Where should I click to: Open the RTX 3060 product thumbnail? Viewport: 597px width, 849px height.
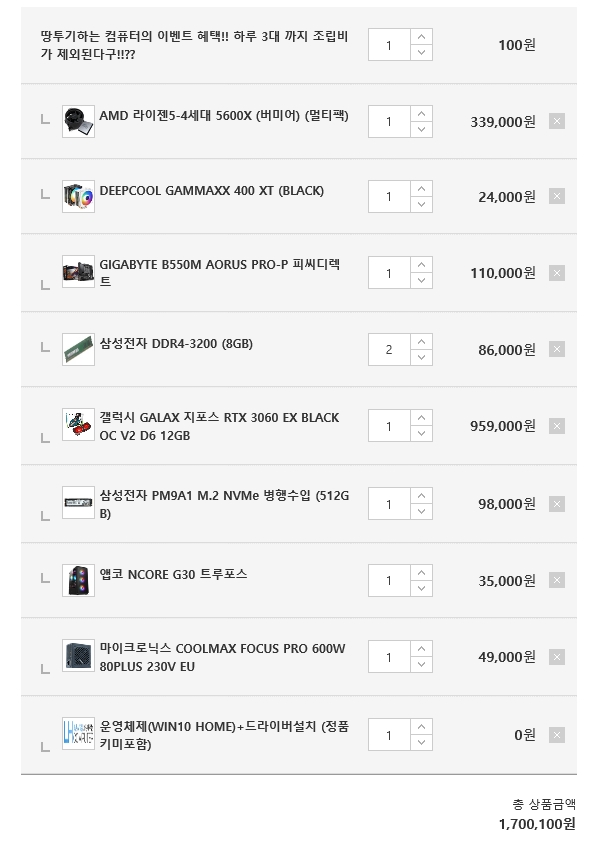pyautogui.click(x=78, y=424)
